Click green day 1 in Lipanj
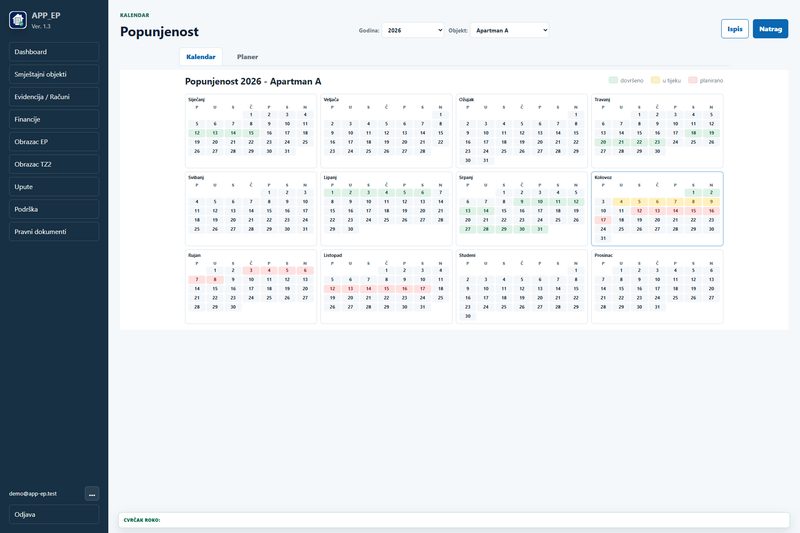800x533 pixels. pyautogui.click(x=332, y=193)
